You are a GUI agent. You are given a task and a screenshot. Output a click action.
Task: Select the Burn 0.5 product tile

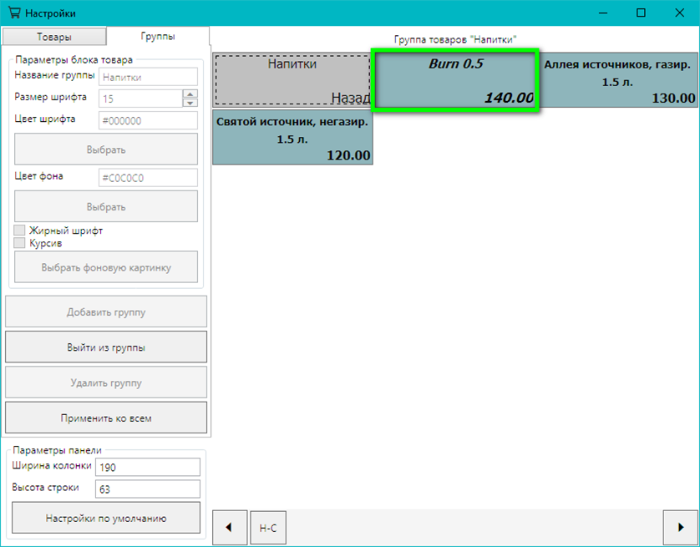click(456, 80)
